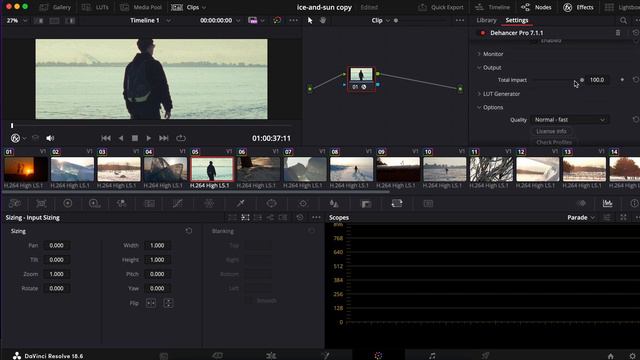Select the arrow pointer tool in node editor
640x360 pixels.
(310, 20)
